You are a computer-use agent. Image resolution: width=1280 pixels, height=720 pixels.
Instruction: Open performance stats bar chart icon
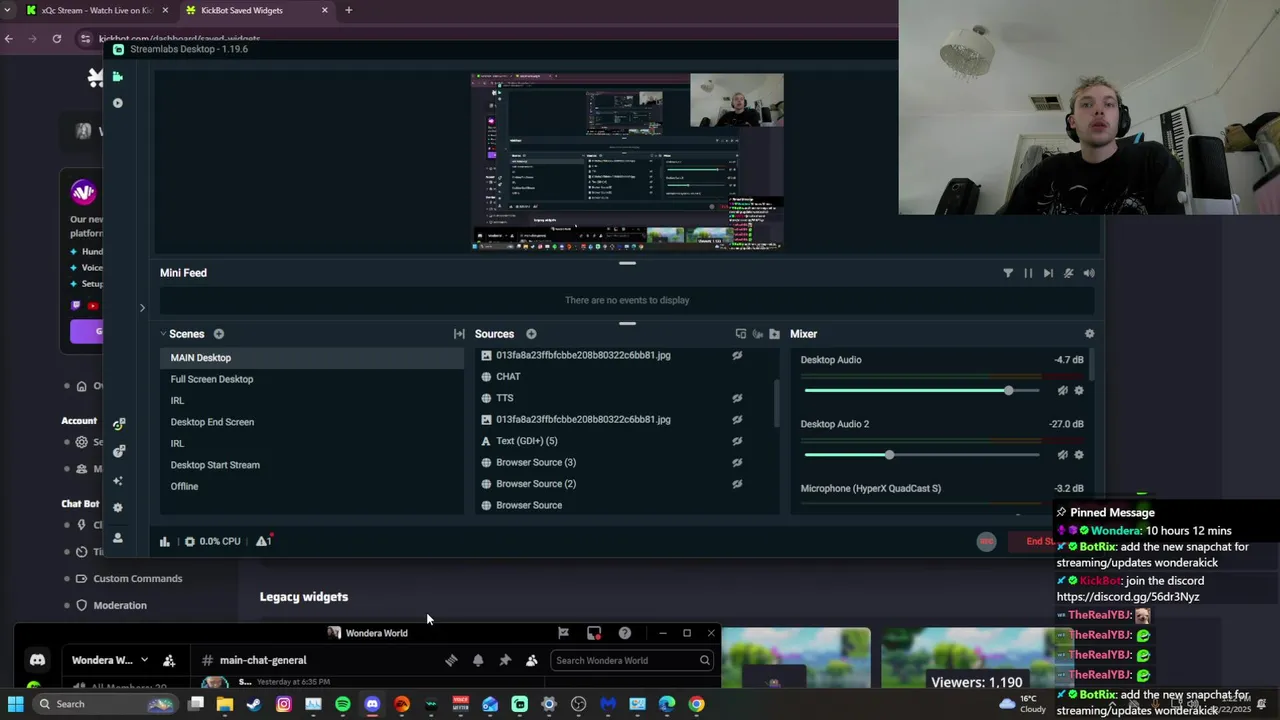click(164, 541)
